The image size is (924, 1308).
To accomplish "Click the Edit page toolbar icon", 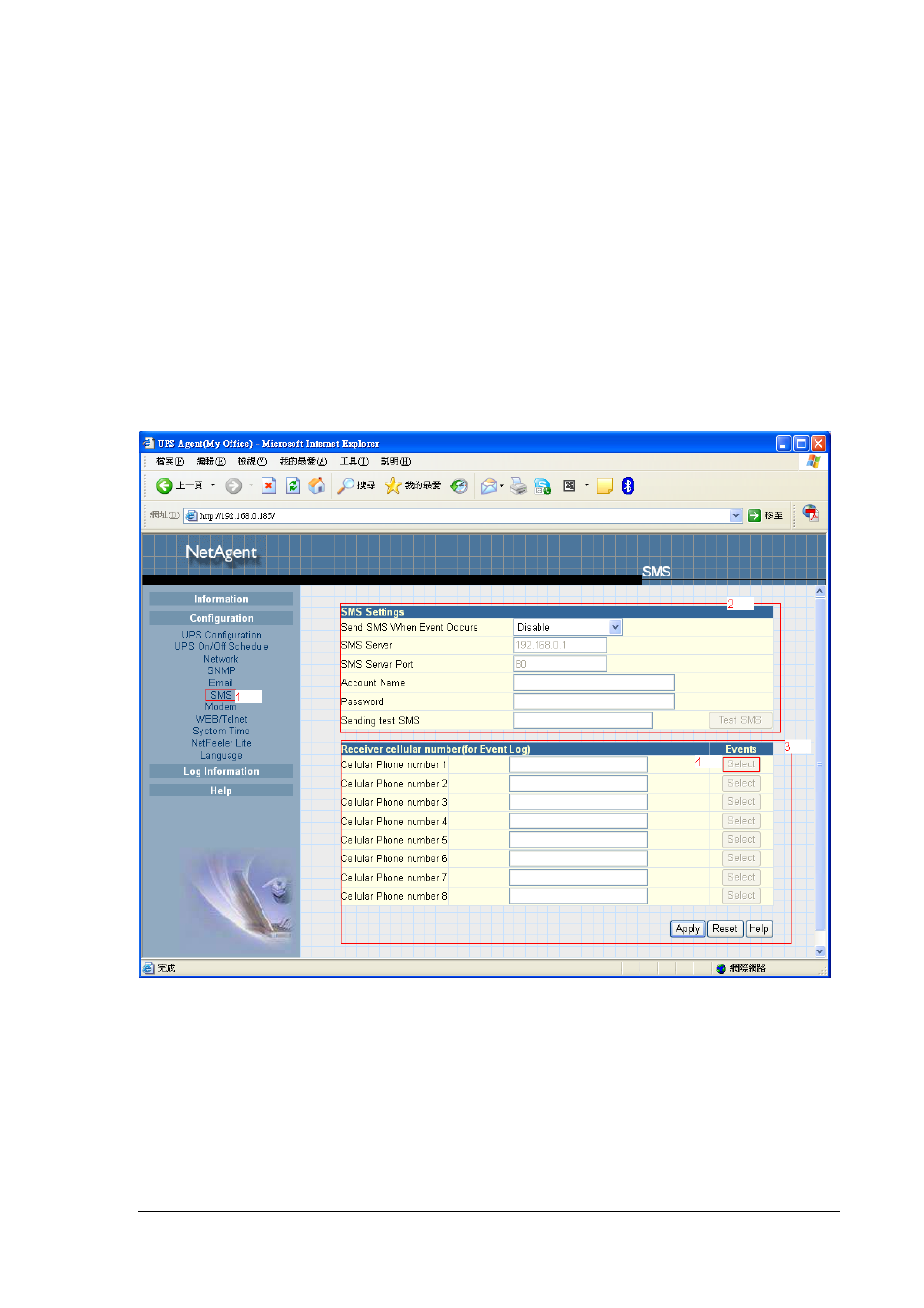I will (x=542, y=486).
